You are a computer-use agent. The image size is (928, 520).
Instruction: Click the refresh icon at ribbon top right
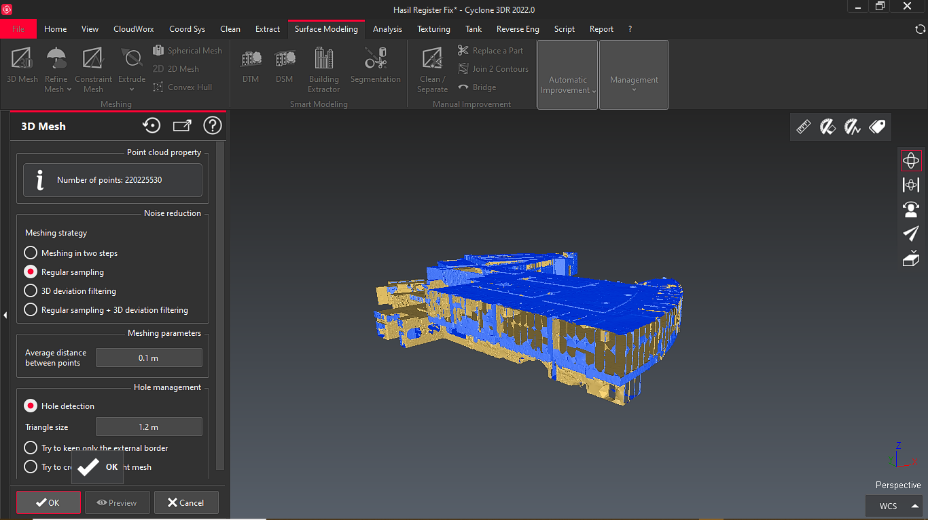[x=920, y=29]
